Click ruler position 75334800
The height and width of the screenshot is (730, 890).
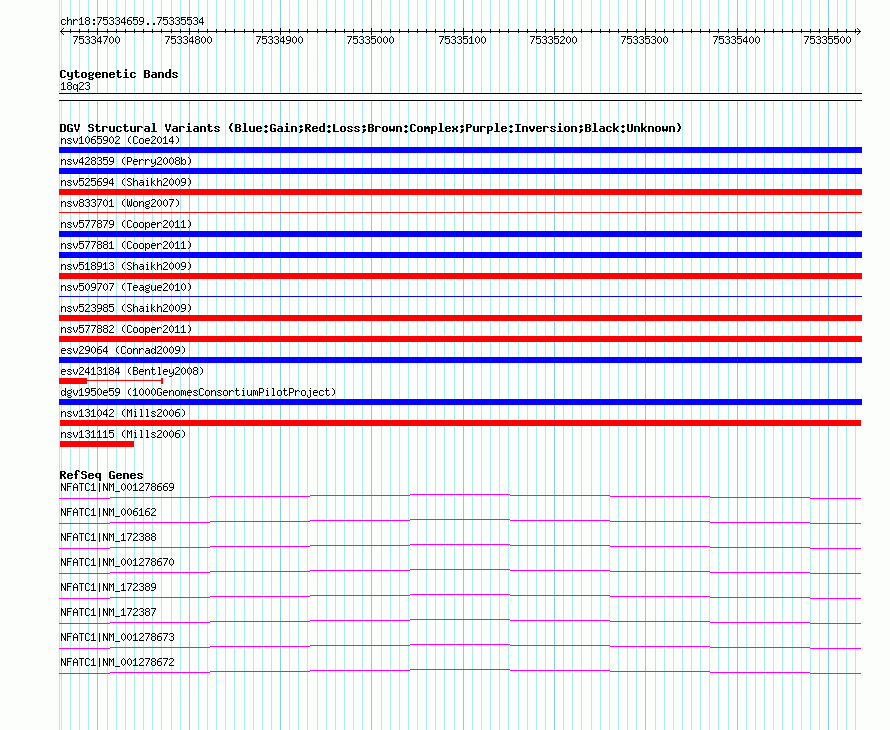[x=188, y=40]
